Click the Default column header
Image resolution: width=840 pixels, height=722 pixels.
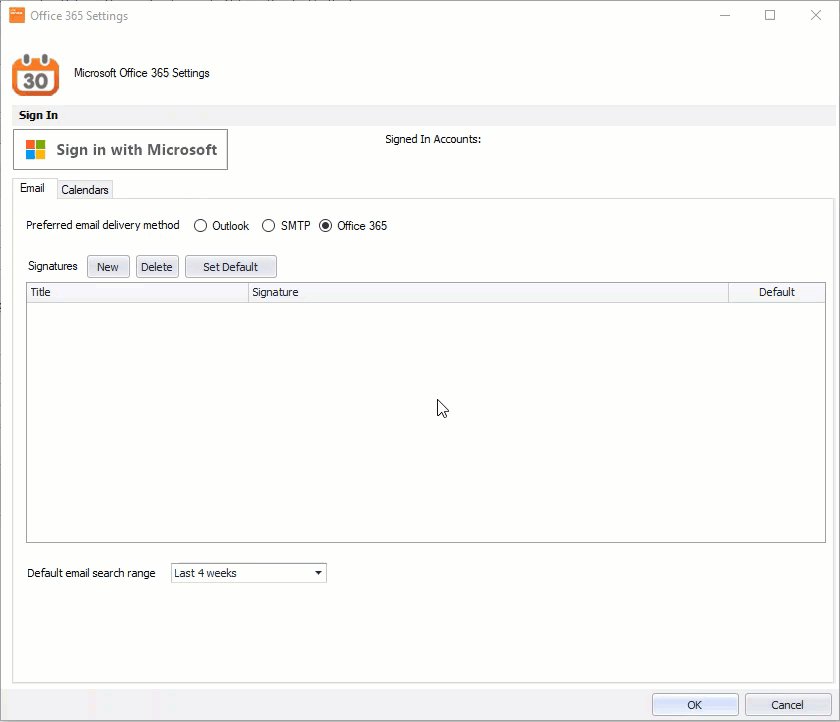tap(777, 292)
